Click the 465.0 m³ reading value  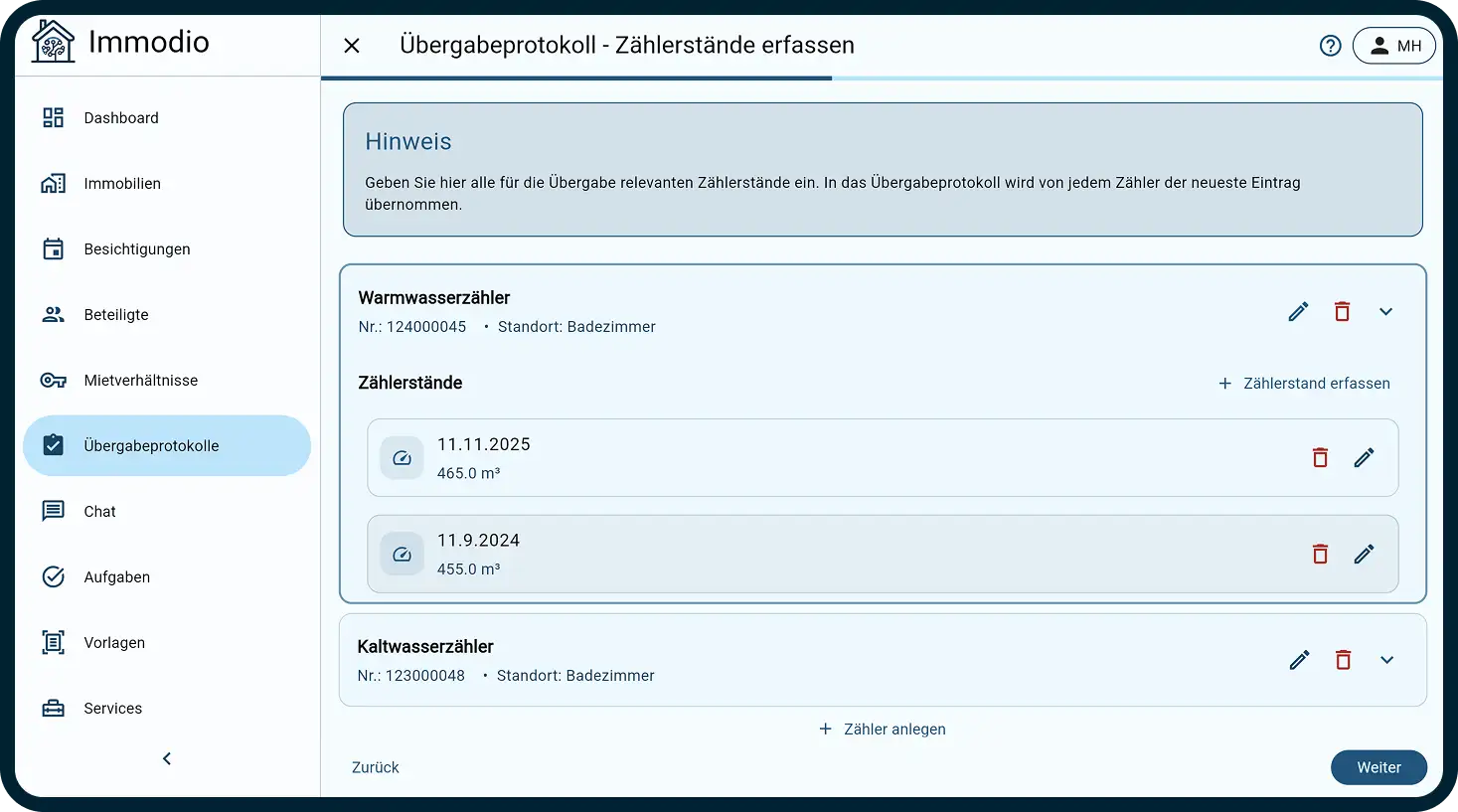click(x=469, y=473)
